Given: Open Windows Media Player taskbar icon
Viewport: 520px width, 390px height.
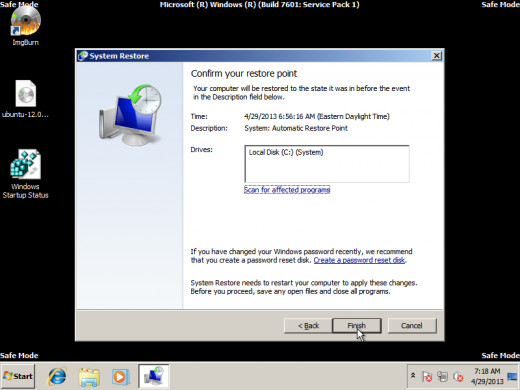Looking at the screenshot, I should pyautogui.click(x=120, y=377).
